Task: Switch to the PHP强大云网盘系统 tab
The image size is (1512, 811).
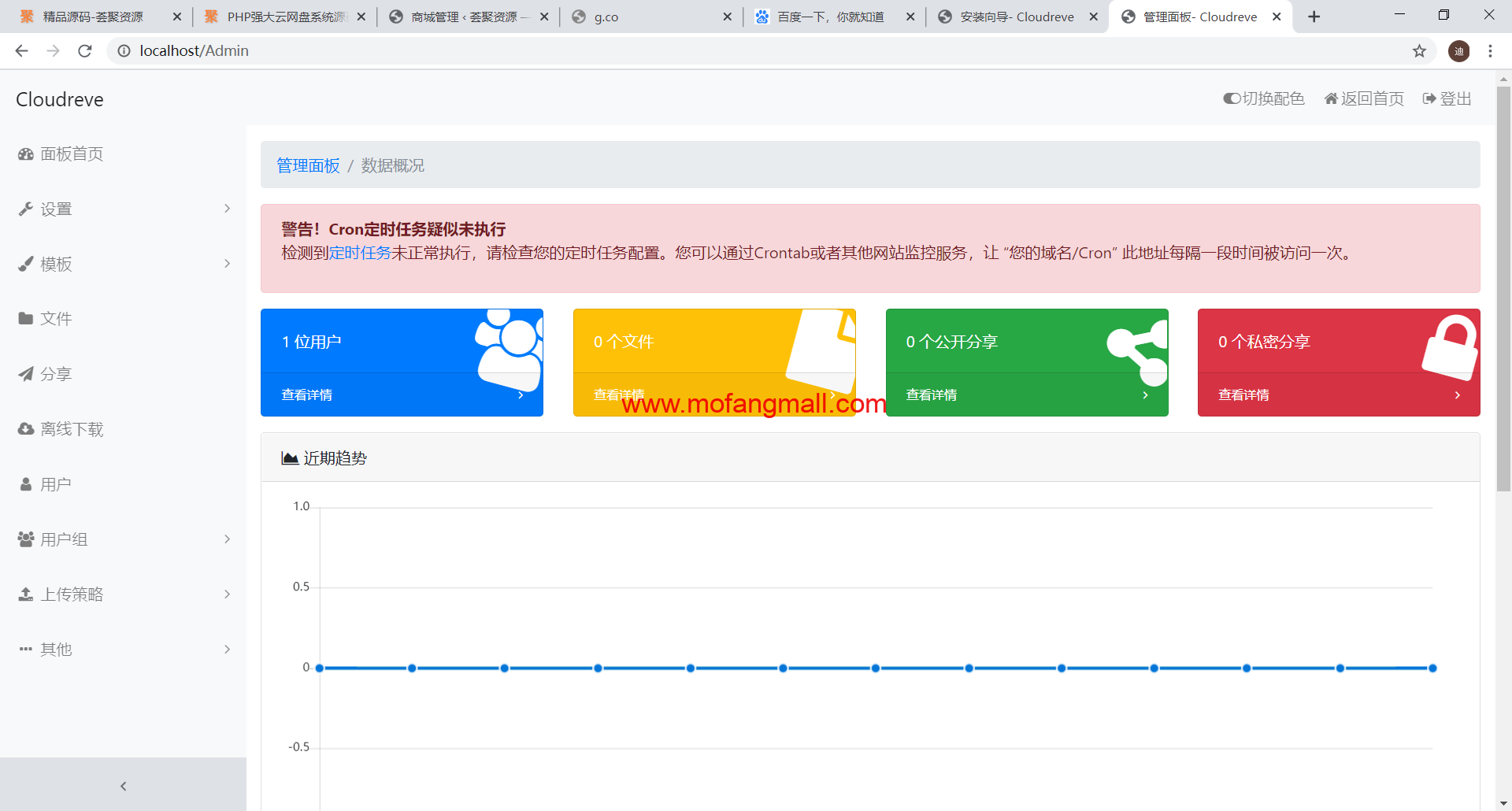Action: click(286, 17)
